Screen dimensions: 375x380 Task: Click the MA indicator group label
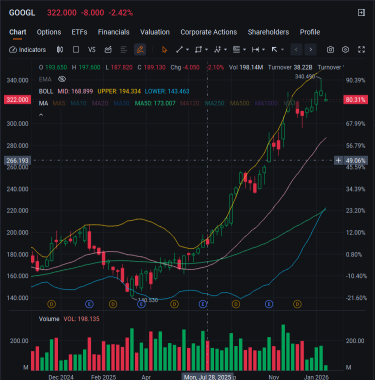pyautogui.click(x=43, y=103)
